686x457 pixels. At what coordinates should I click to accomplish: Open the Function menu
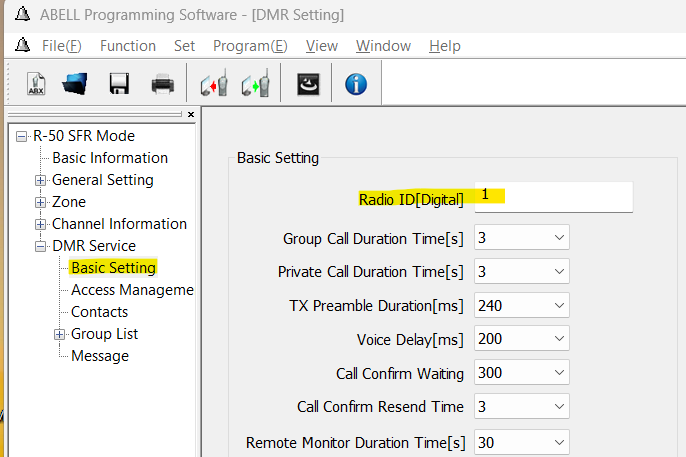pyautogui.click(x=128, y=46)
